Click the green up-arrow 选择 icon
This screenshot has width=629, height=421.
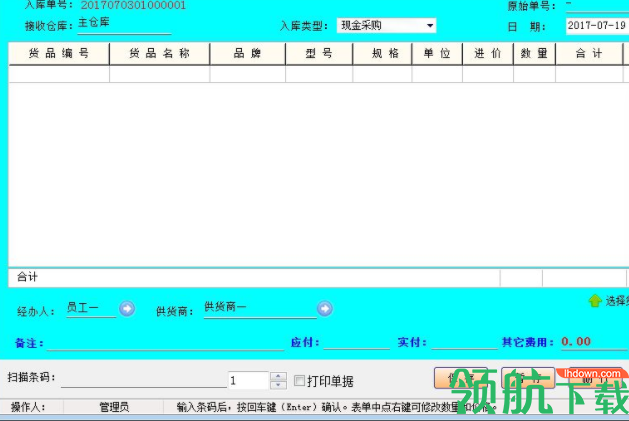(595, 300)
